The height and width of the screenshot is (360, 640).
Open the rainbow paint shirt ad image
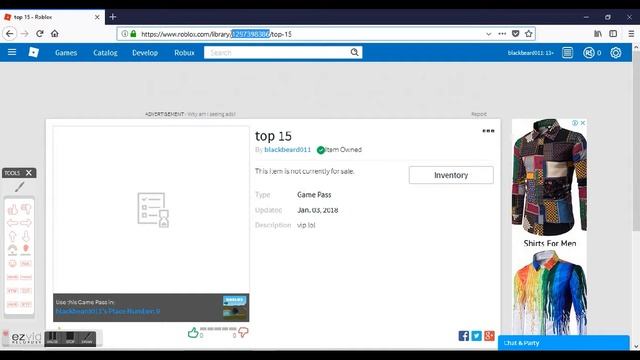click(x=549, y=292)
